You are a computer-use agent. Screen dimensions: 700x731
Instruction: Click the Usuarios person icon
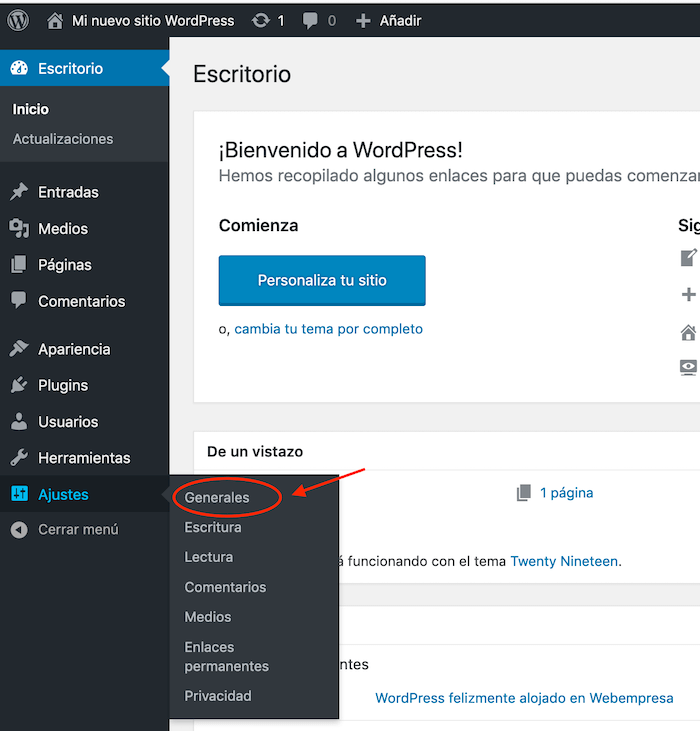click(x=19, y=421)
